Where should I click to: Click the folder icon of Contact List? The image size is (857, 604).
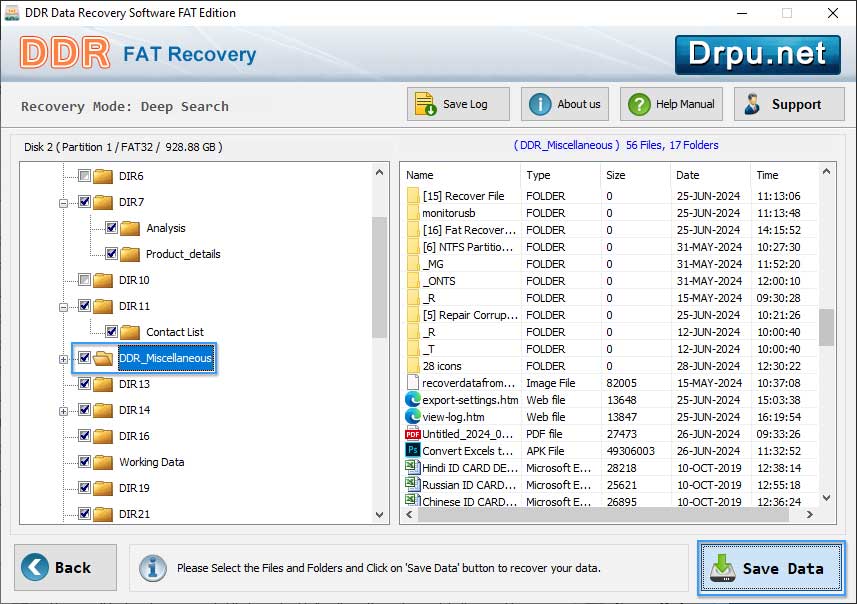coord(130,332)
